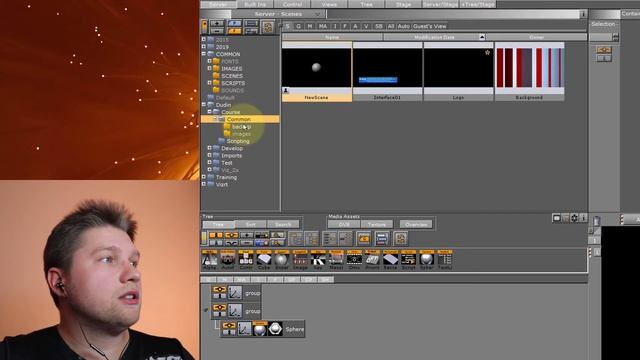This screenshot has width=640, height=360.
Task: Expand the 2018 folder
Action: [x=204, y=40]
